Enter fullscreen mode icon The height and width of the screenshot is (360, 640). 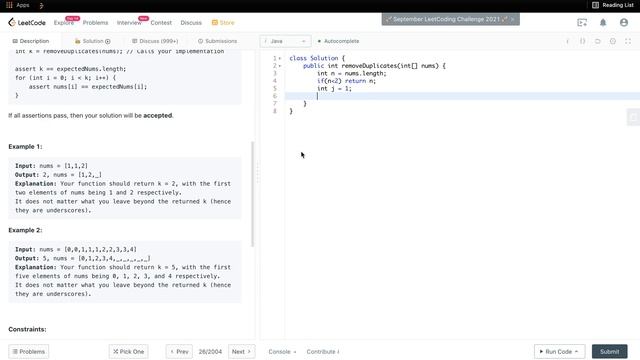click(628, 41)
